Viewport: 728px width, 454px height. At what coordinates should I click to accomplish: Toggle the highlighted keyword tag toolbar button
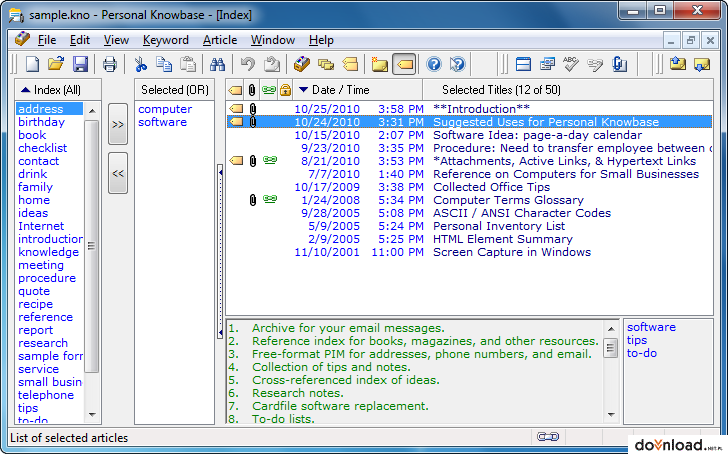point(404,64)
